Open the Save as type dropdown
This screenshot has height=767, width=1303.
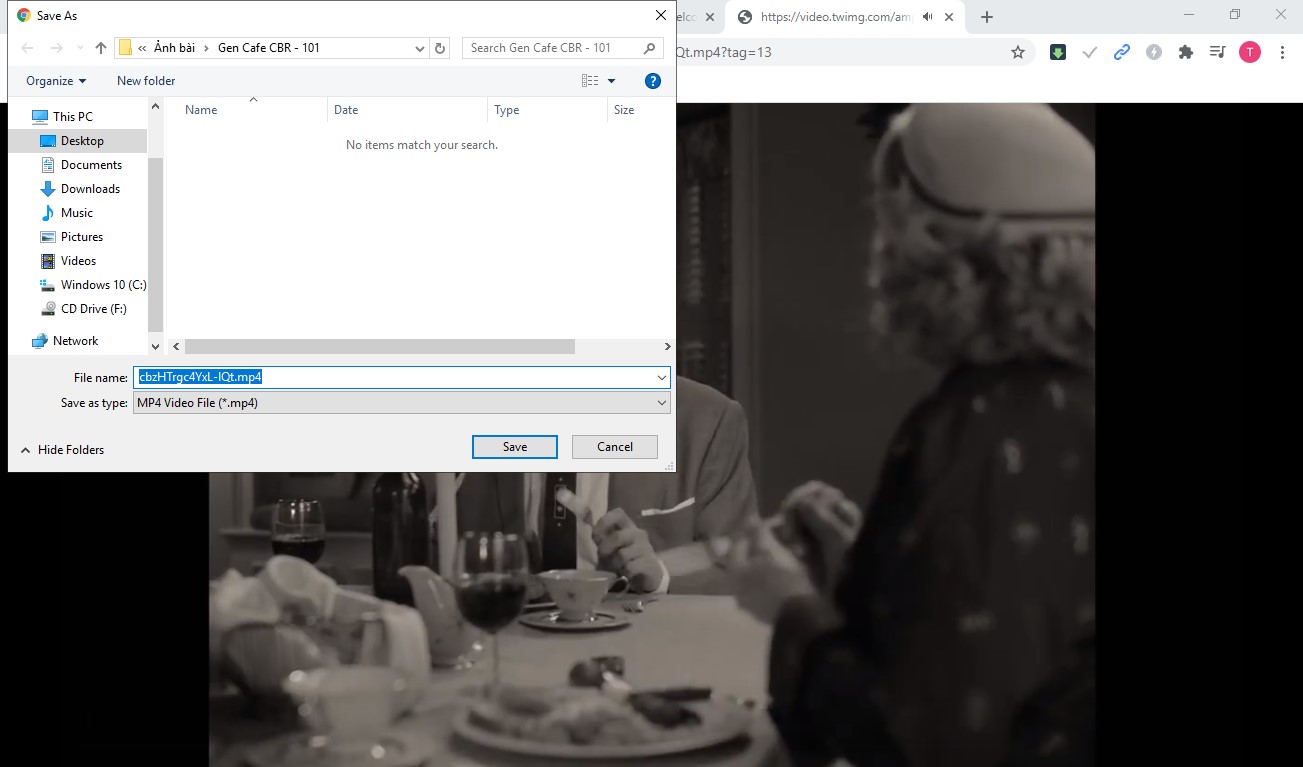[x=661, y=402]
